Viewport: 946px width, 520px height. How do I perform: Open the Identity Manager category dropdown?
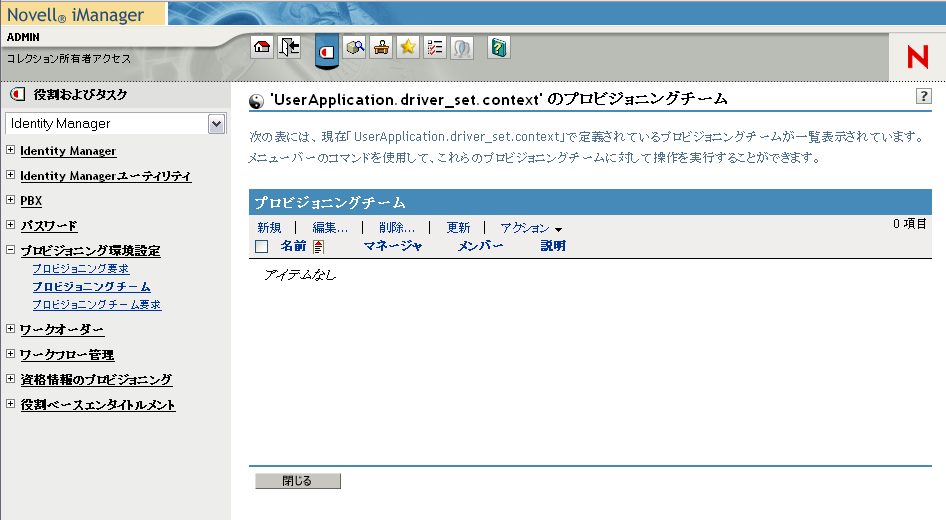click(x=217, y=124)
